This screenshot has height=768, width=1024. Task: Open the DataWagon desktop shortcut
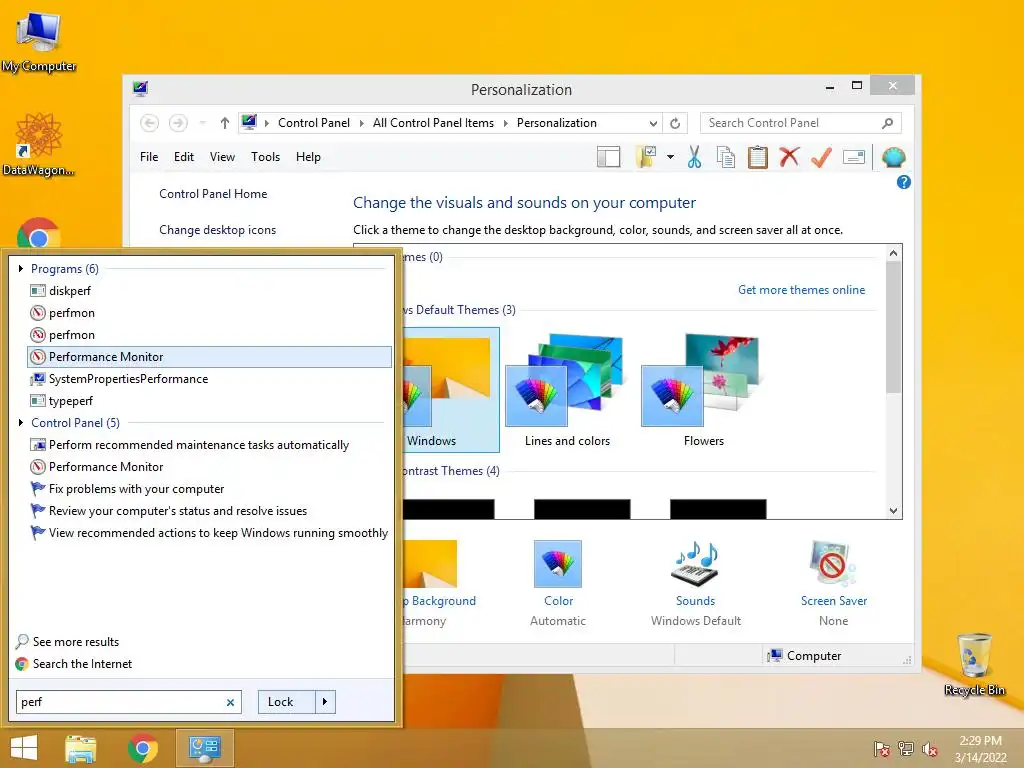[x=39, y=145]
